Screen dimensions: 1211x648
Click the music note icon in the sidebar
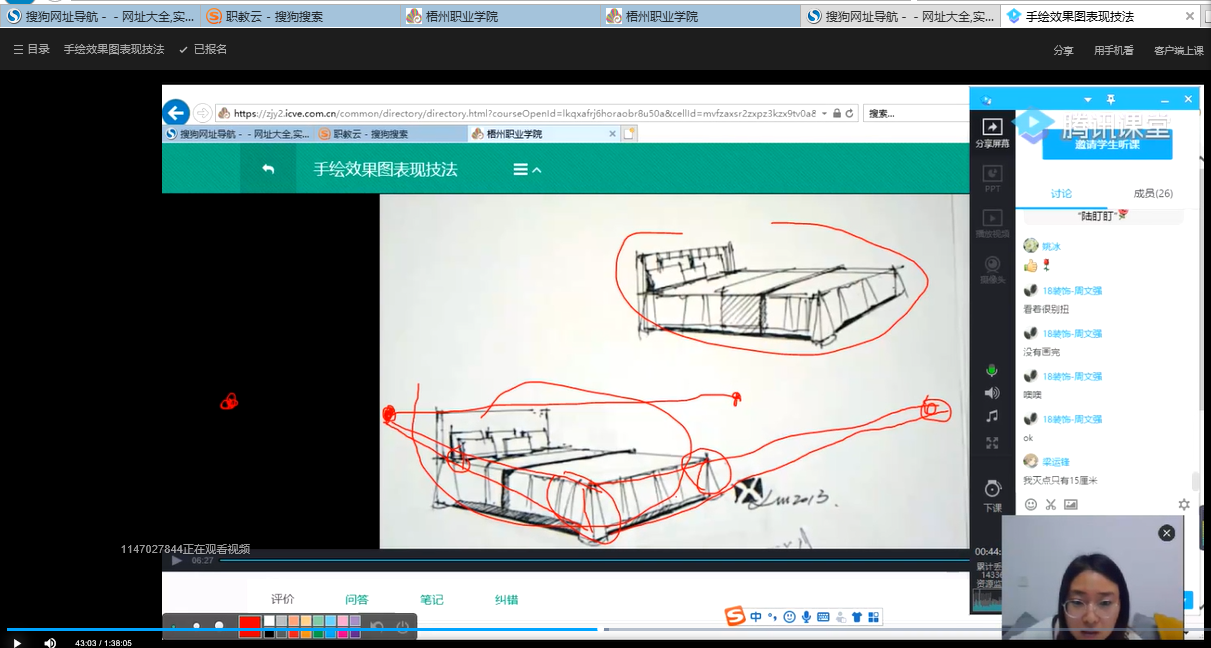(992, 416)
